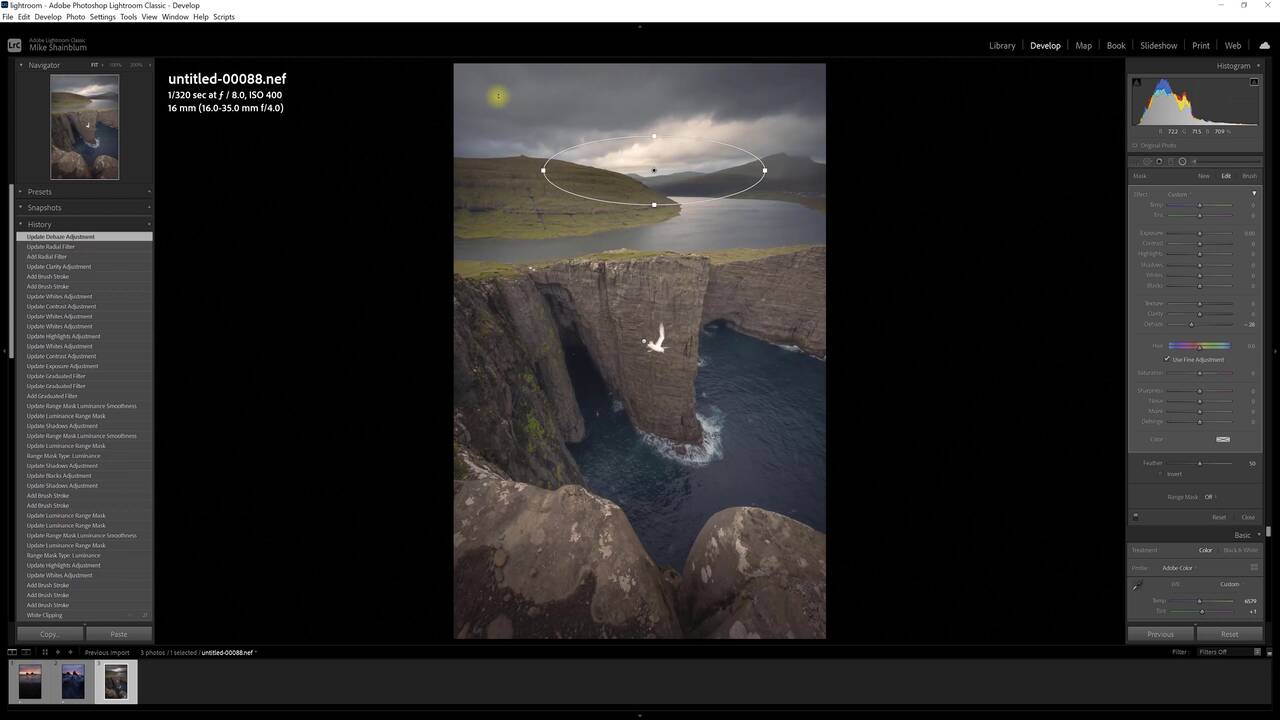Viewport: 1280px width, 720px height.
Task: Open the profile browser grid icon
Action: click(x=1254, y=568)
